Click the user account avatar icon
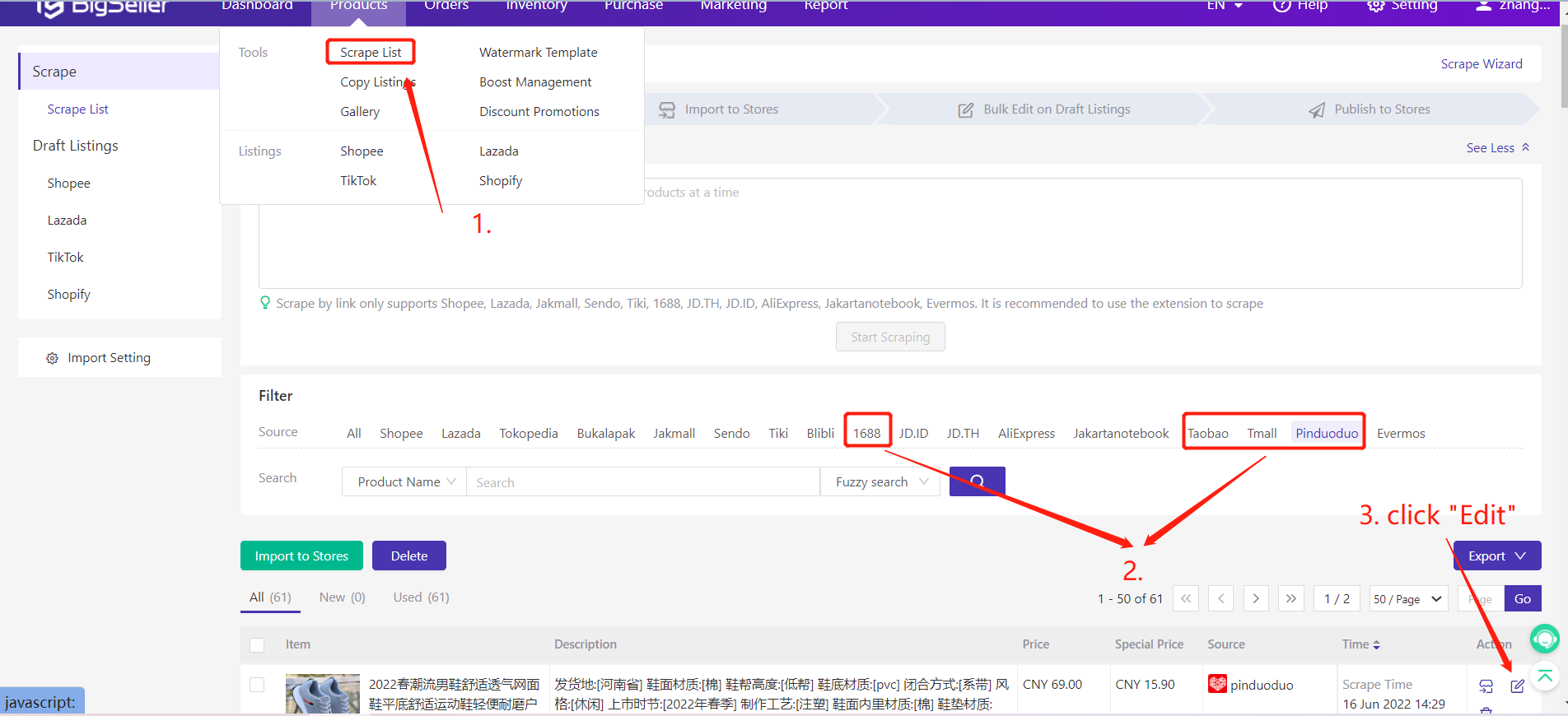This screenshot has height=716, width=1568. (x=1483, y=6)
